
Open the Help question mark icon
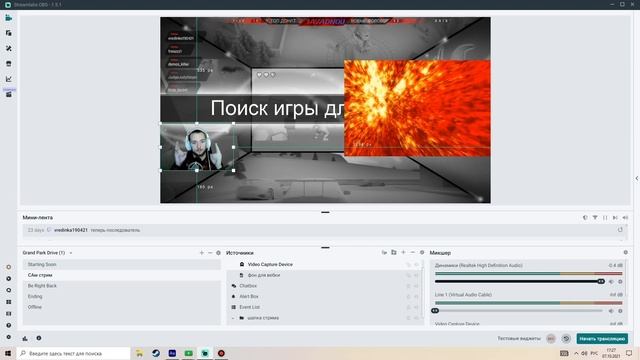point(9,325)
